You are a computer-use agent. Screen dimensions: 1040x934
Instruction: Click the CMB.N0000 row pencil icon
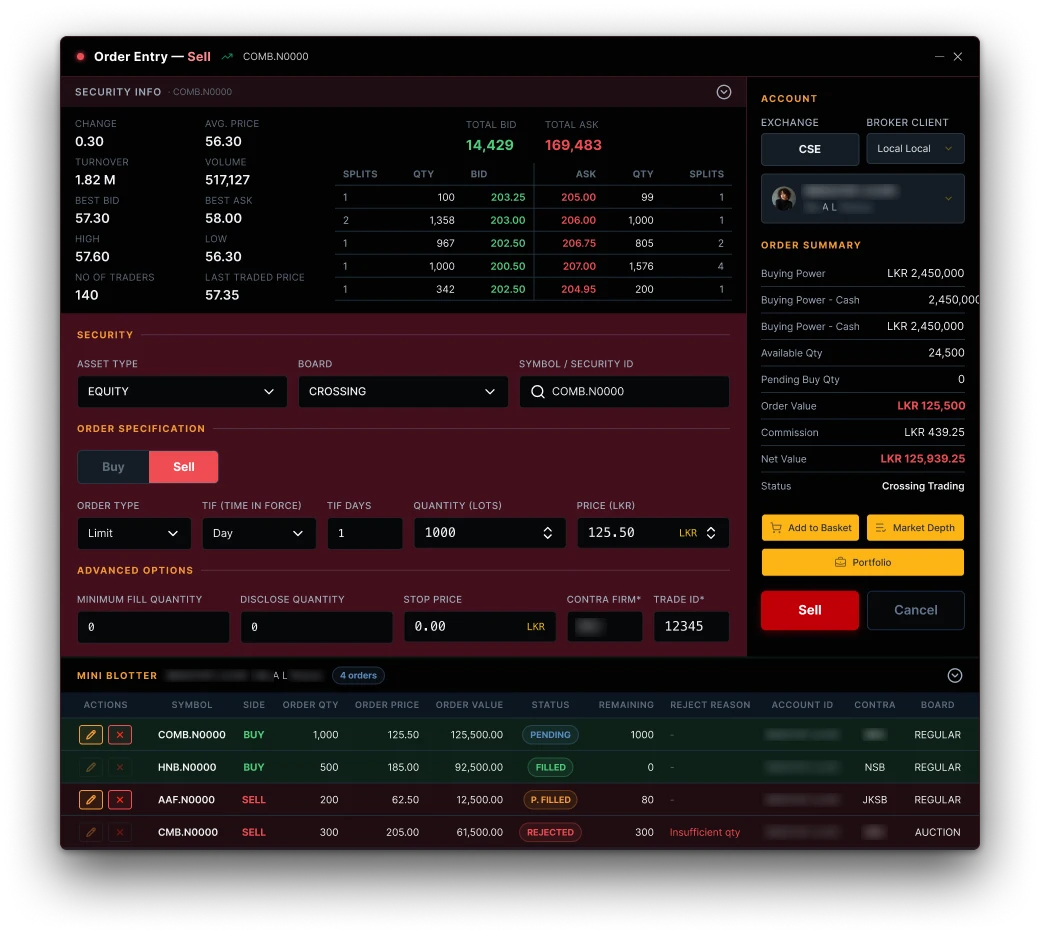(91, 833)
